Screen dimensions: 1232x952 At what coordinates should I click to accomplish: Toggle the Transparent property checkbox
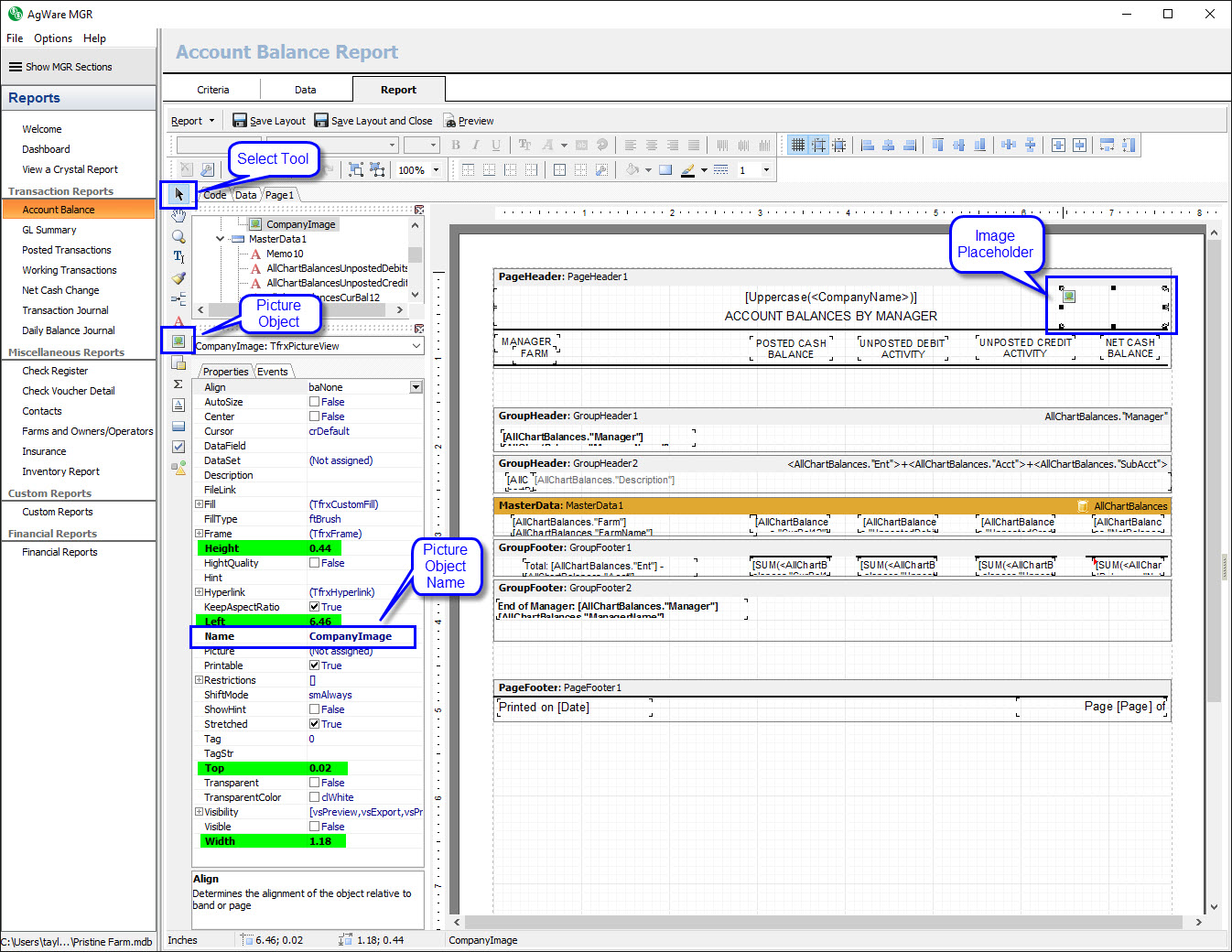click(x=314, y=783)
